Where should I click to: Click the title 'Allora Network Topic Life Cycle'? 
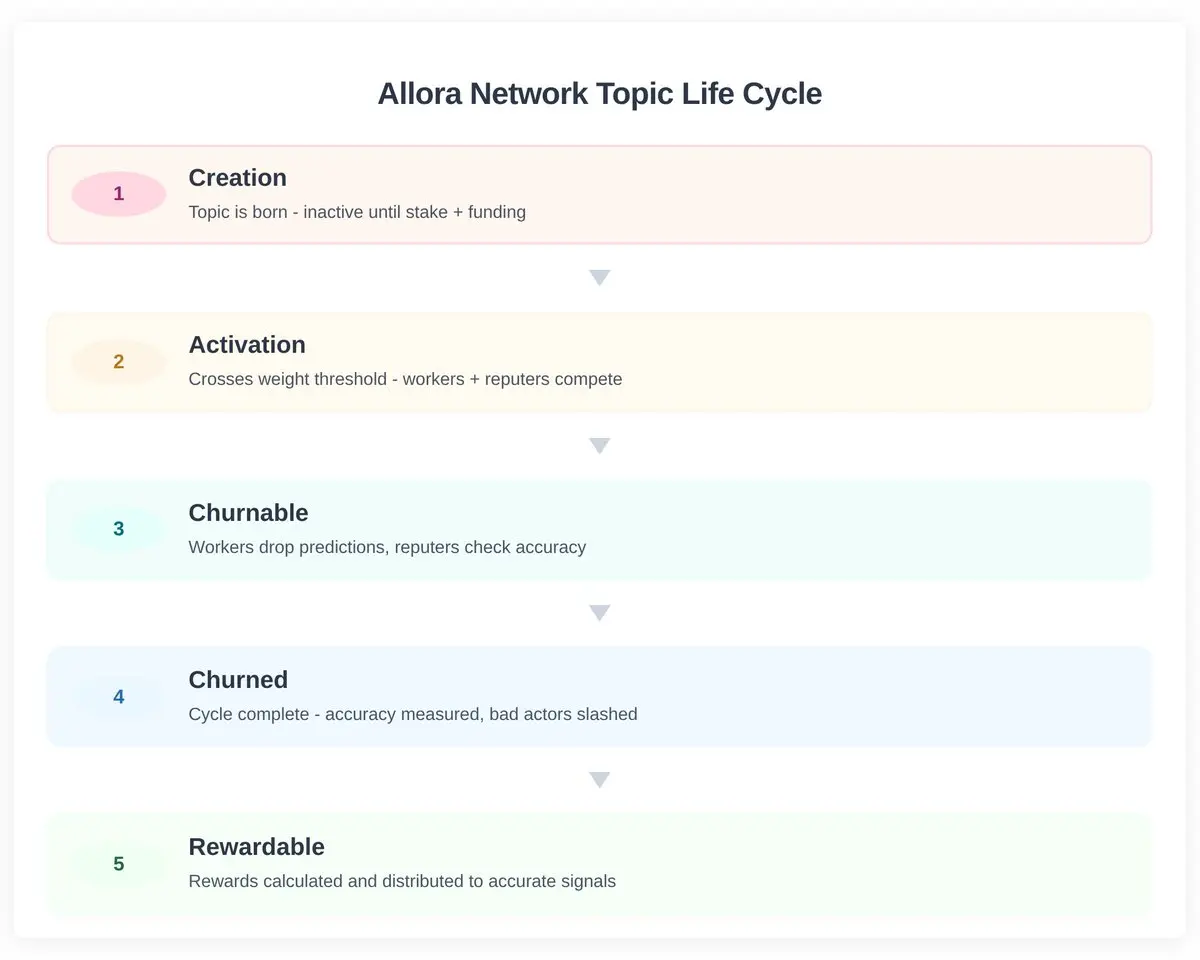(600, 94)
